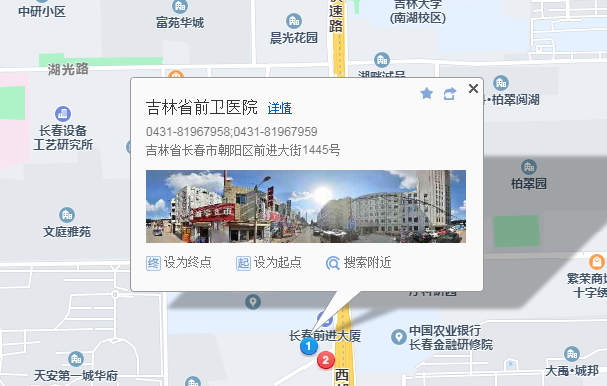The image size is (607, 386).
Task: Click the 中国农业银行 location pin icon
Action: (399, 337)
